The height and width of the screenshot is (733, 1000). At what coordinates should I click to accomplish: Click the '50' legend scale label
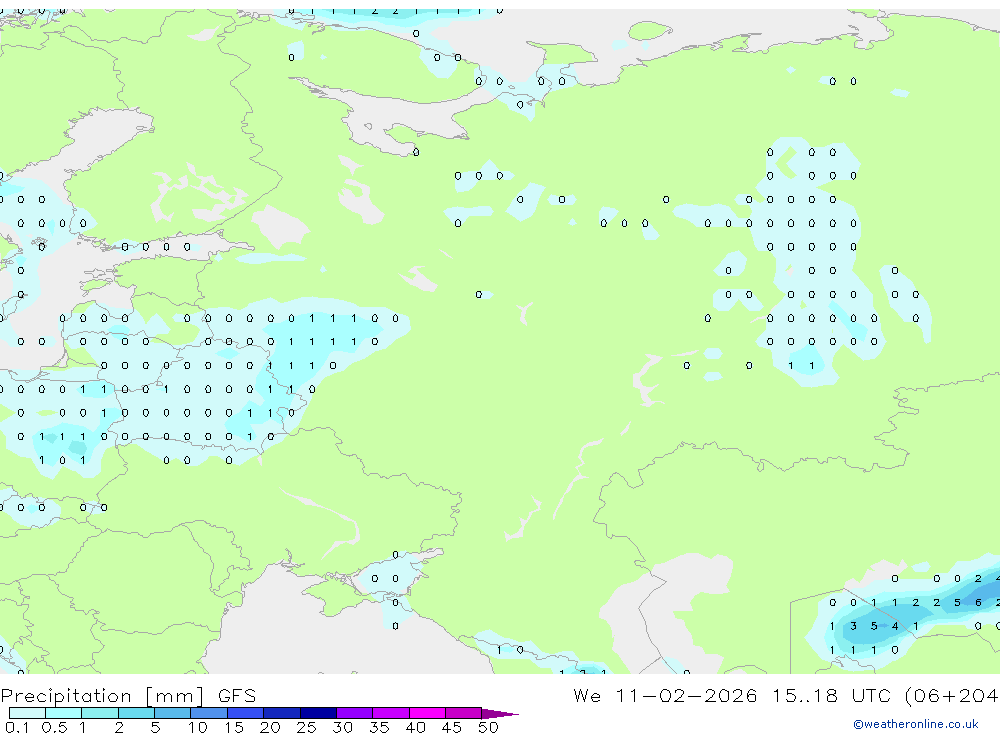488,727
